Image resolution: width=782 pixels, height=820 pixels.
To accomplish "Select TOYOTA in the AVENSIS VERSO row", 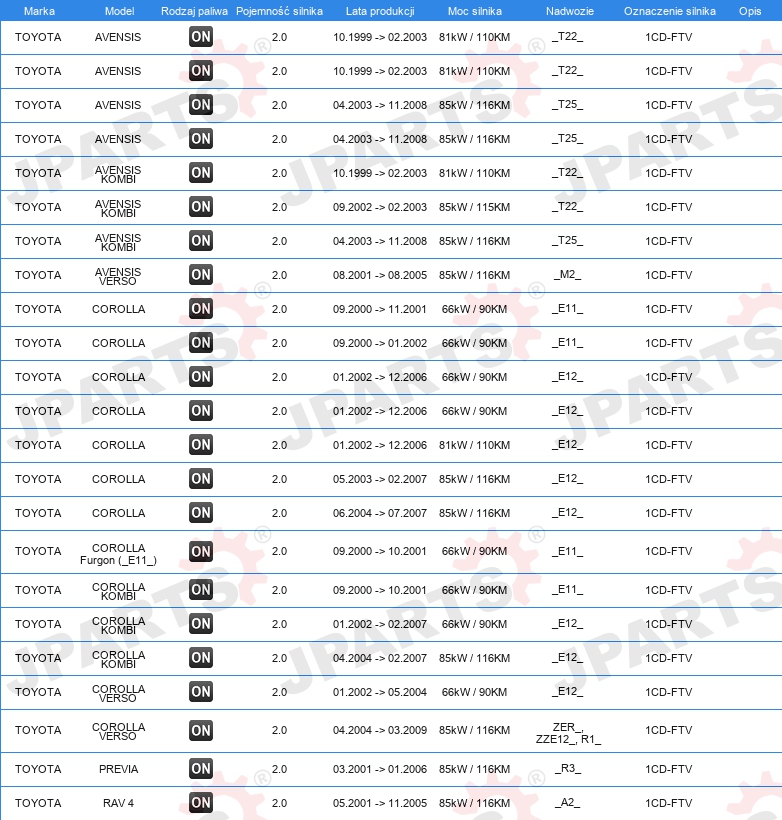I will pos(38,275).
